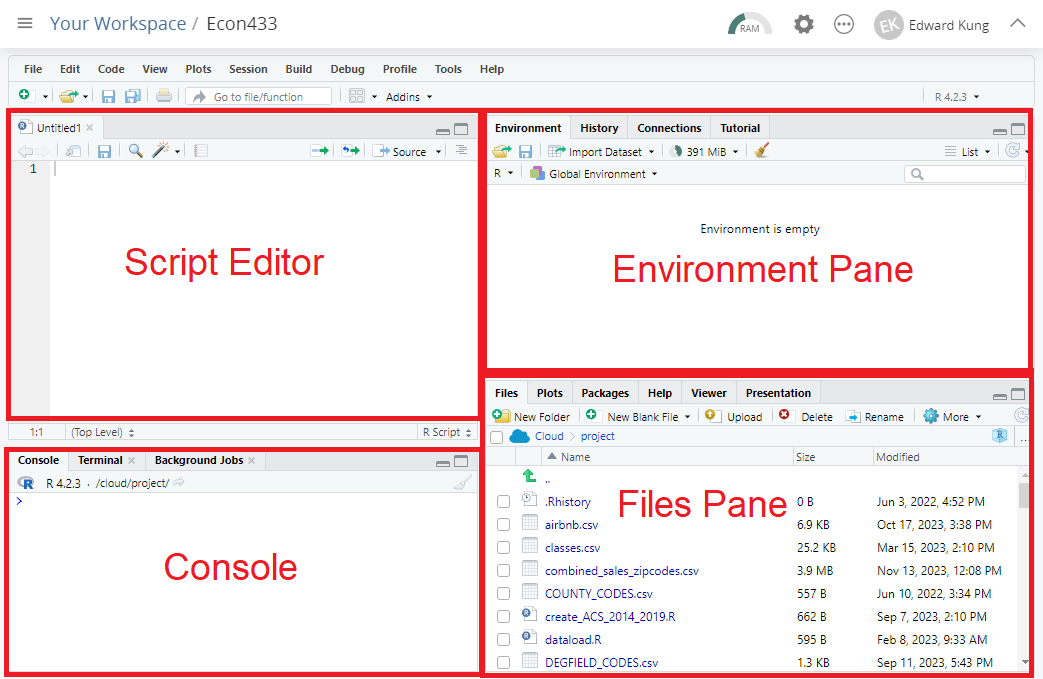
Task: Open the More gear dropdown in Files
Action: point(953,416)
